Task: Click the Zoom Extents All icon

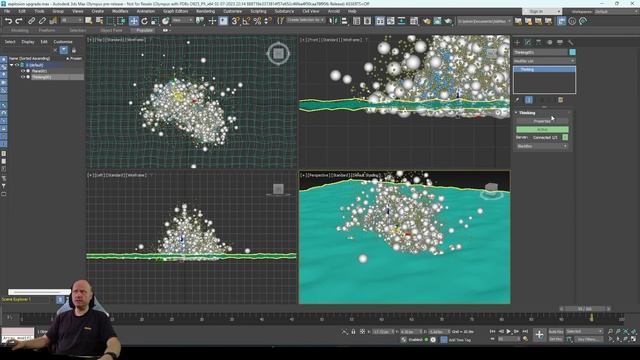Action: coord(633,331)
